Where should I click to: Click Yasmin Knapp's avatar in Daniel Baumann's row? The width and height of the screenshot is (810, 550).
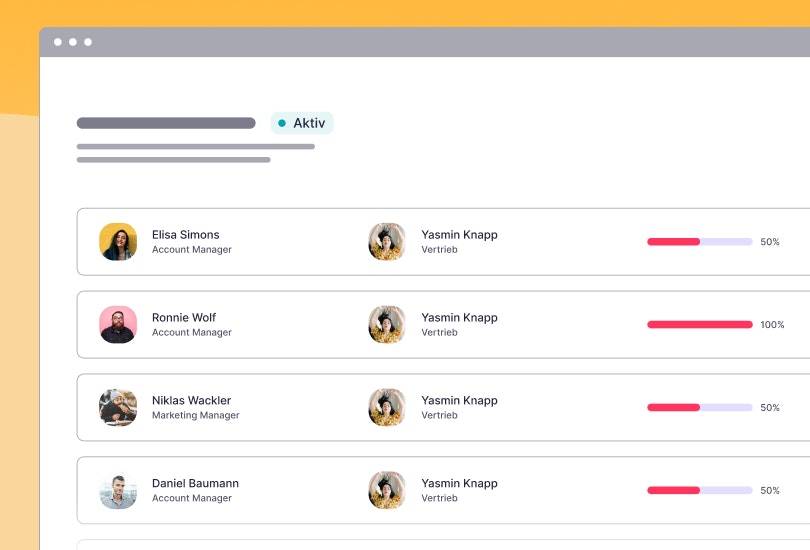[x=386, y=491]
